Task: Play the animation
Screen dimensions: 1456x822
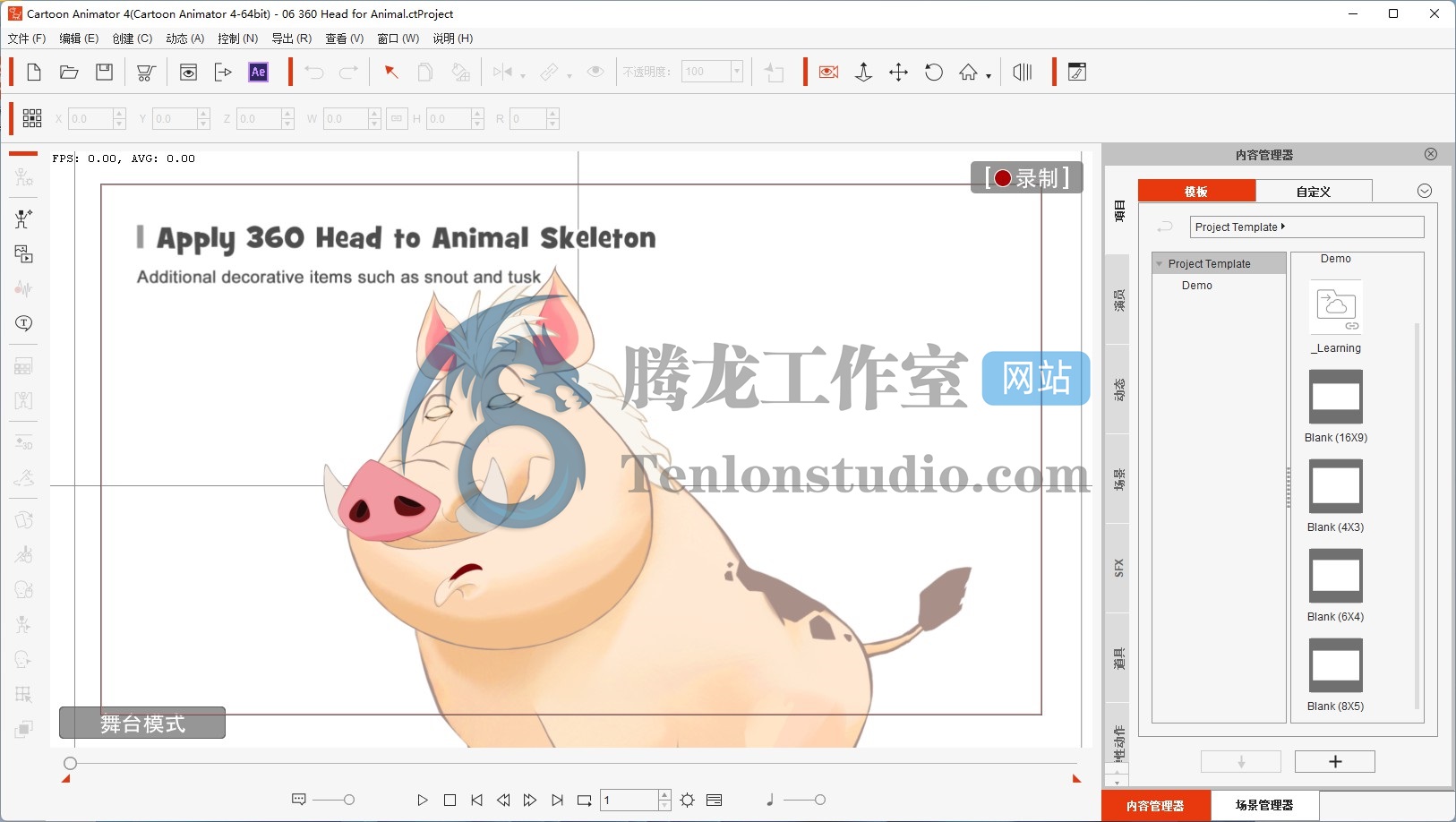Action: (x=423, y=801)
